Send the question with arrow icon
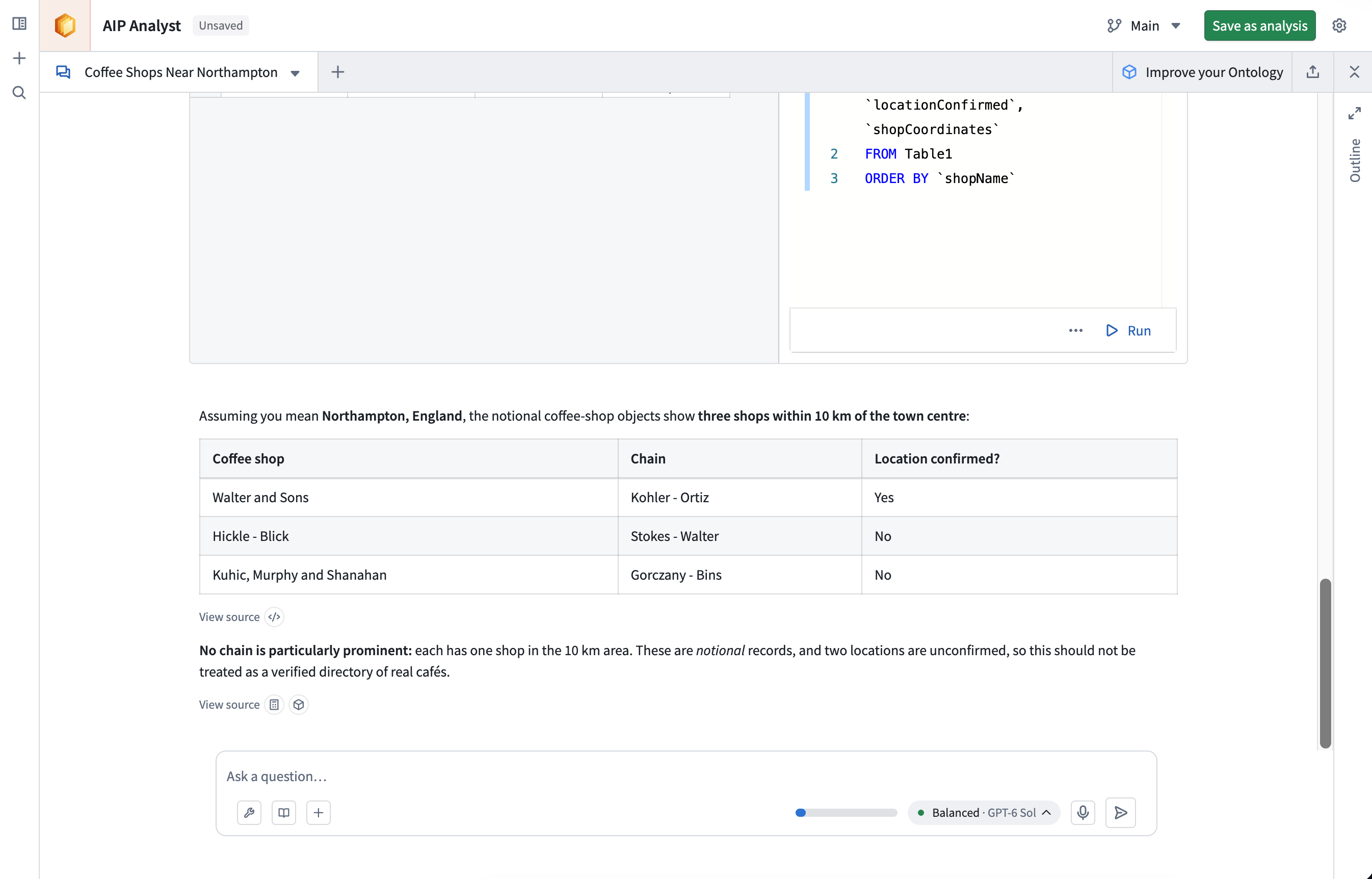Image resolution: width=1372 pixels, height=879 pixels. (1121, 813)
